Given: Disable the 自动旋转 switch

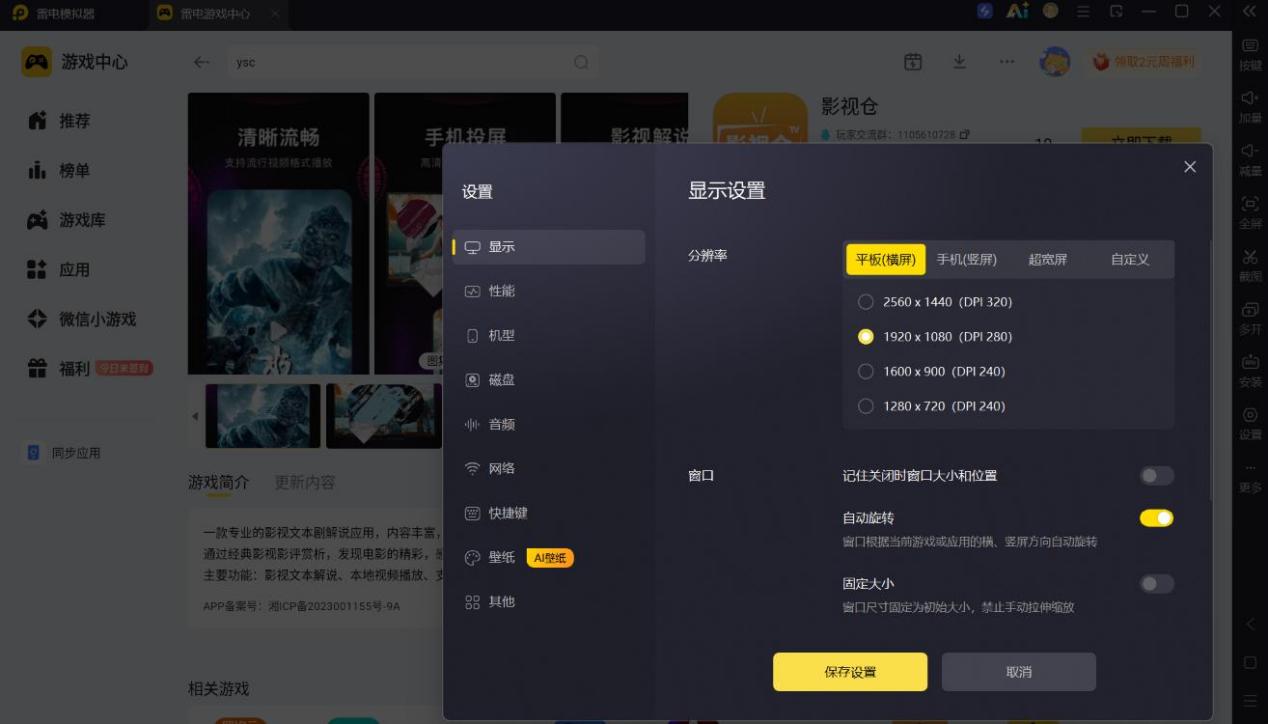Looking at the screenshot, I should pos(1157,518).
